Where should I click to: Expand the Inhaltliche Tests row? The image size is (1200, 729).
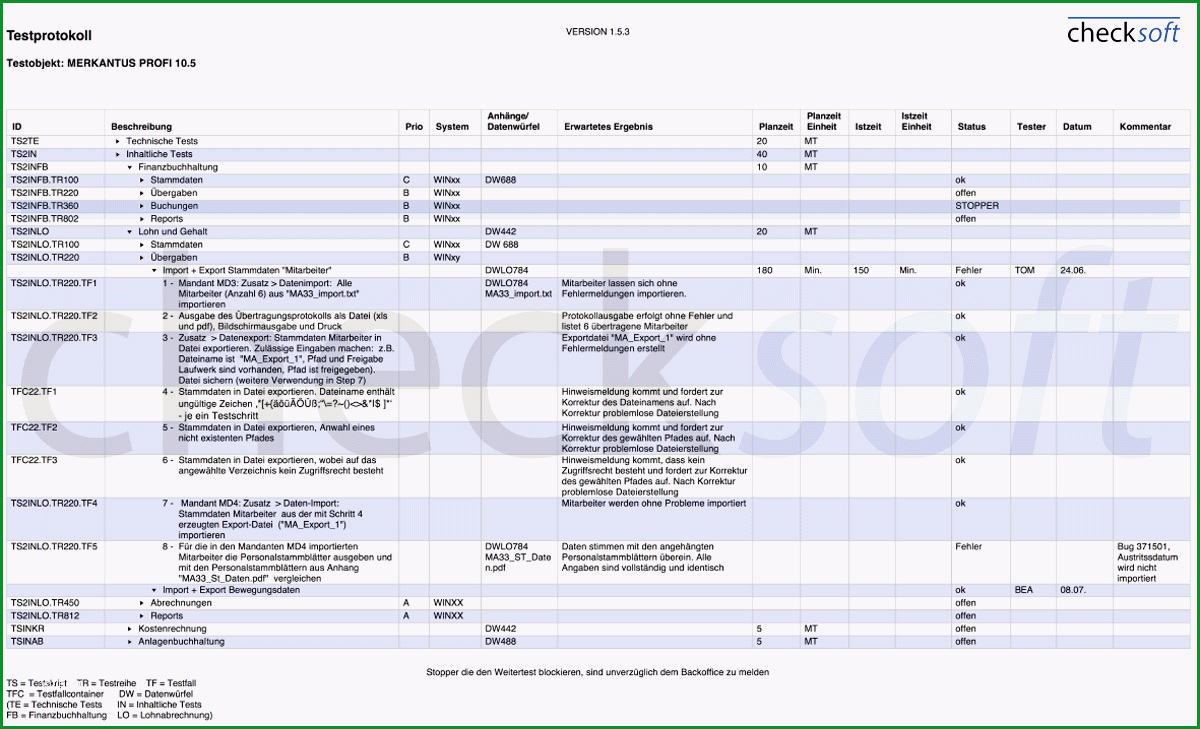tap(118, 155)
